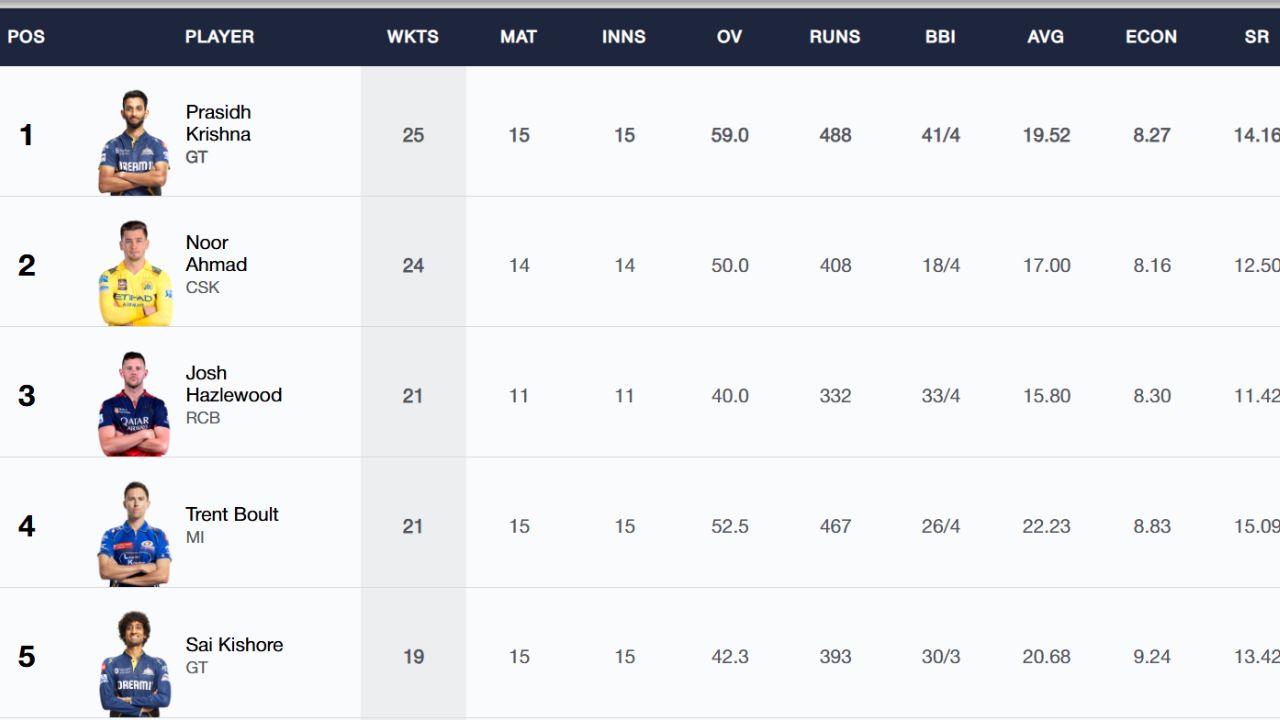Open Sai Kishore player name link

[234, 645]
